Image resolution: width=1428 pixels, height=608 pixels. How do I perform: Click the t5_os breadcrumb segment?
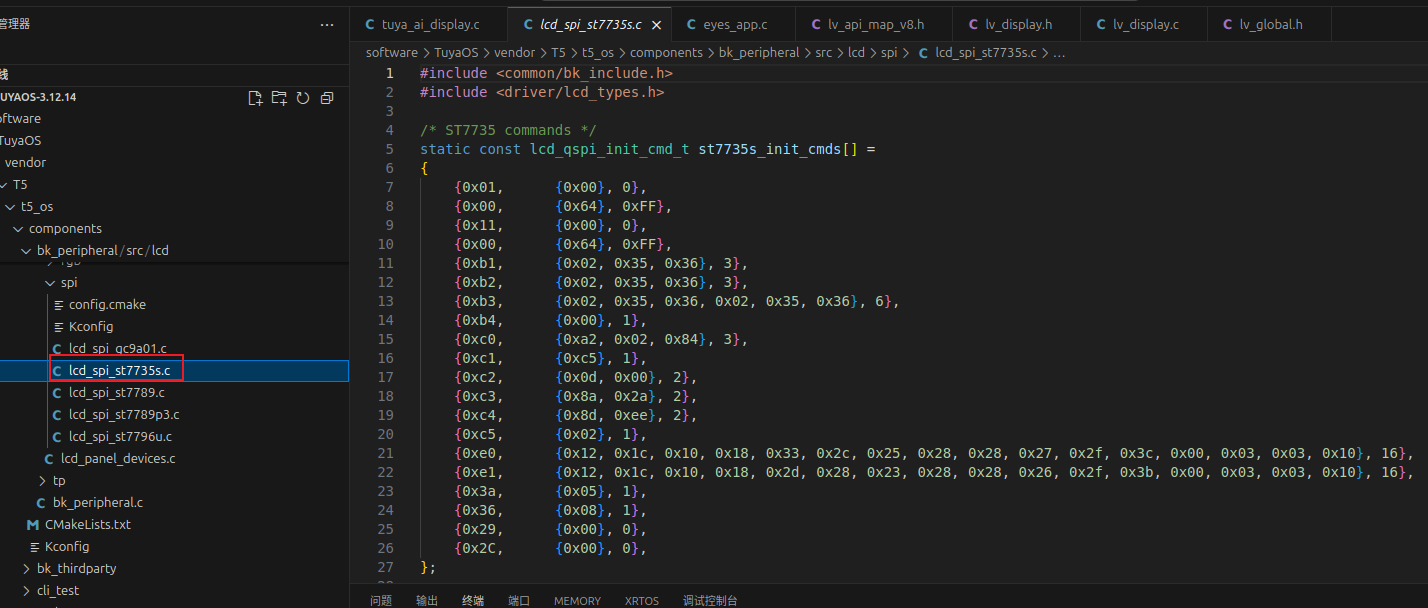click(x=598, y=53)
